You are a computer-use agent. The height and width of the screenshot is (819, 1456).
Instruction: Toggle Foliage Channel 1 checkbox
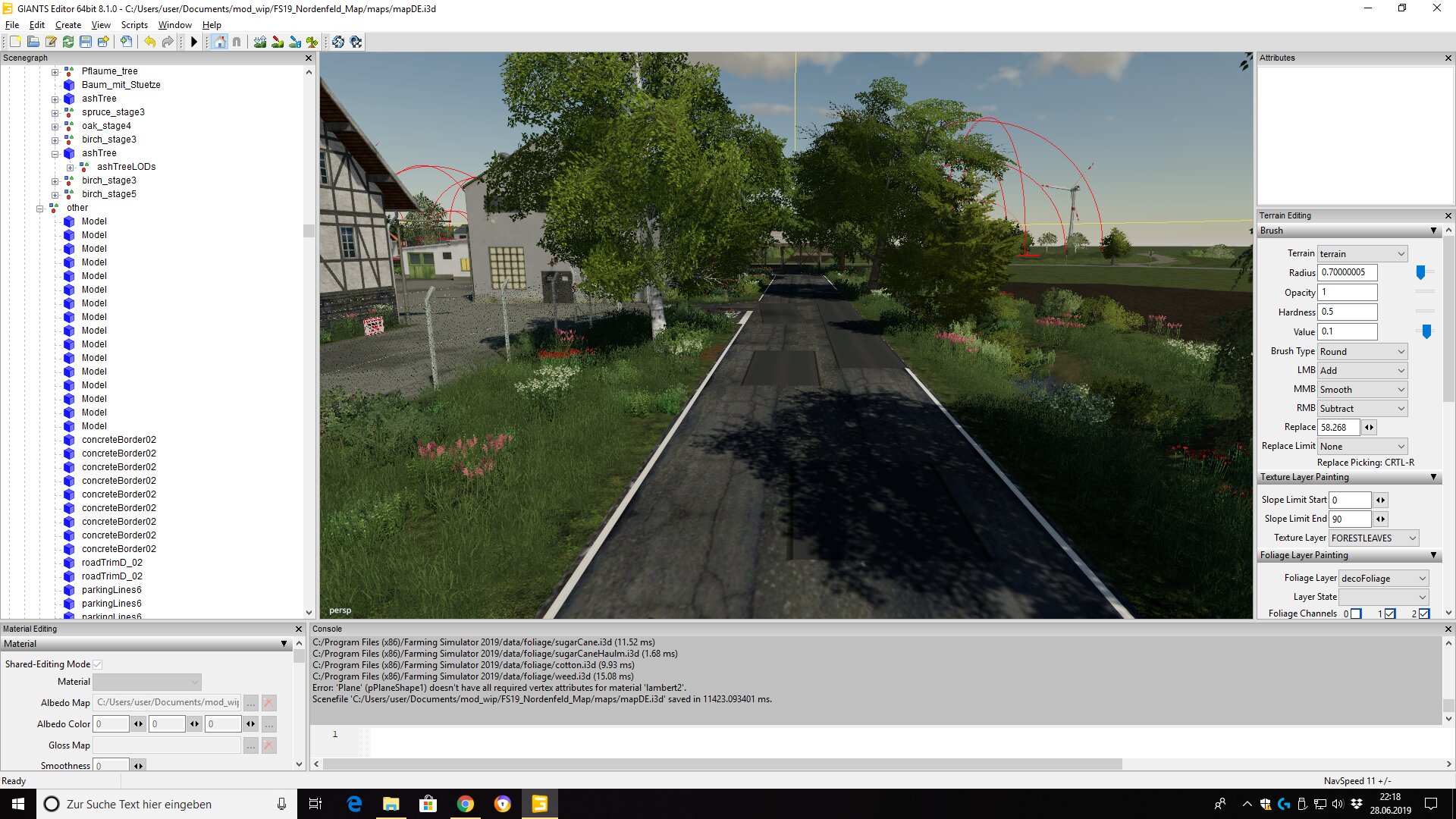point(1390,613)
